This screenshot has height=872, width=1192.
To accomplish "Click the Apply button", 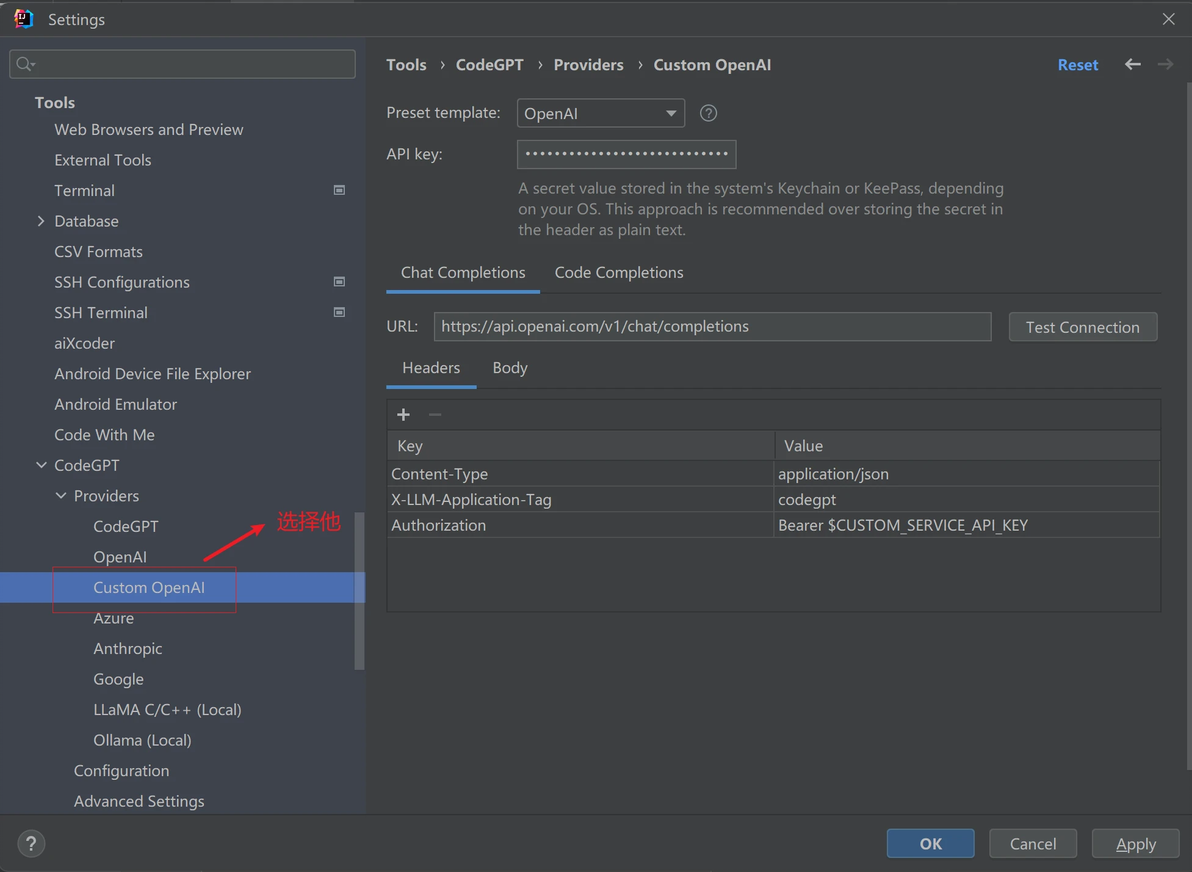I will click(x=1135, y=844).
